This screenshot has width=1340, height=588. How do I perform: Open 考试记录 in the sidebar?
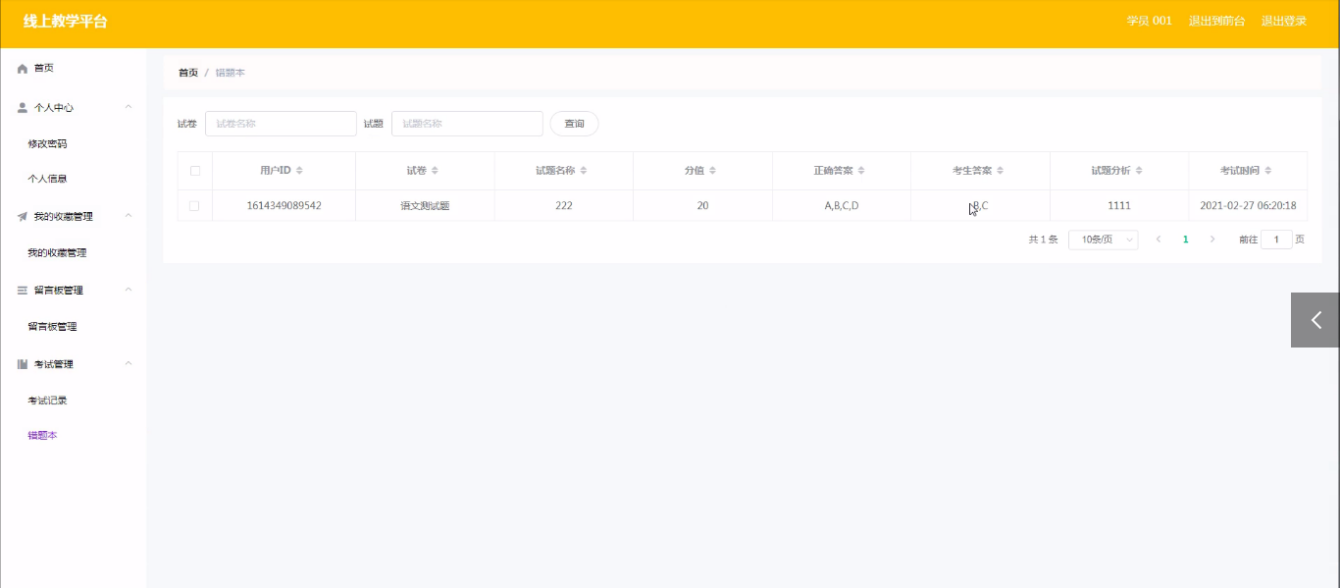pos(47,401)
